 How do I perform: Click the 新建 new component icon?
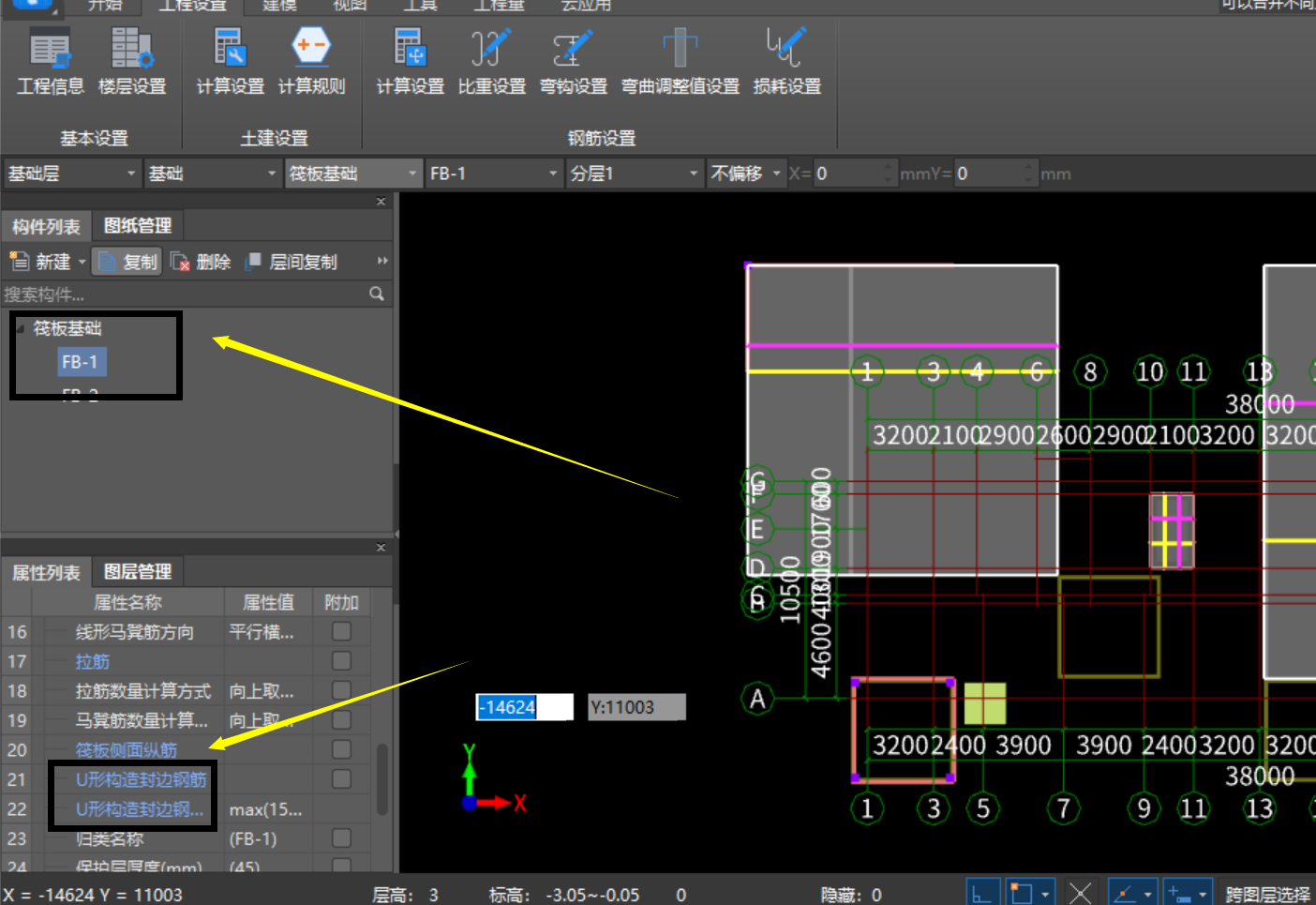(20, 262)
